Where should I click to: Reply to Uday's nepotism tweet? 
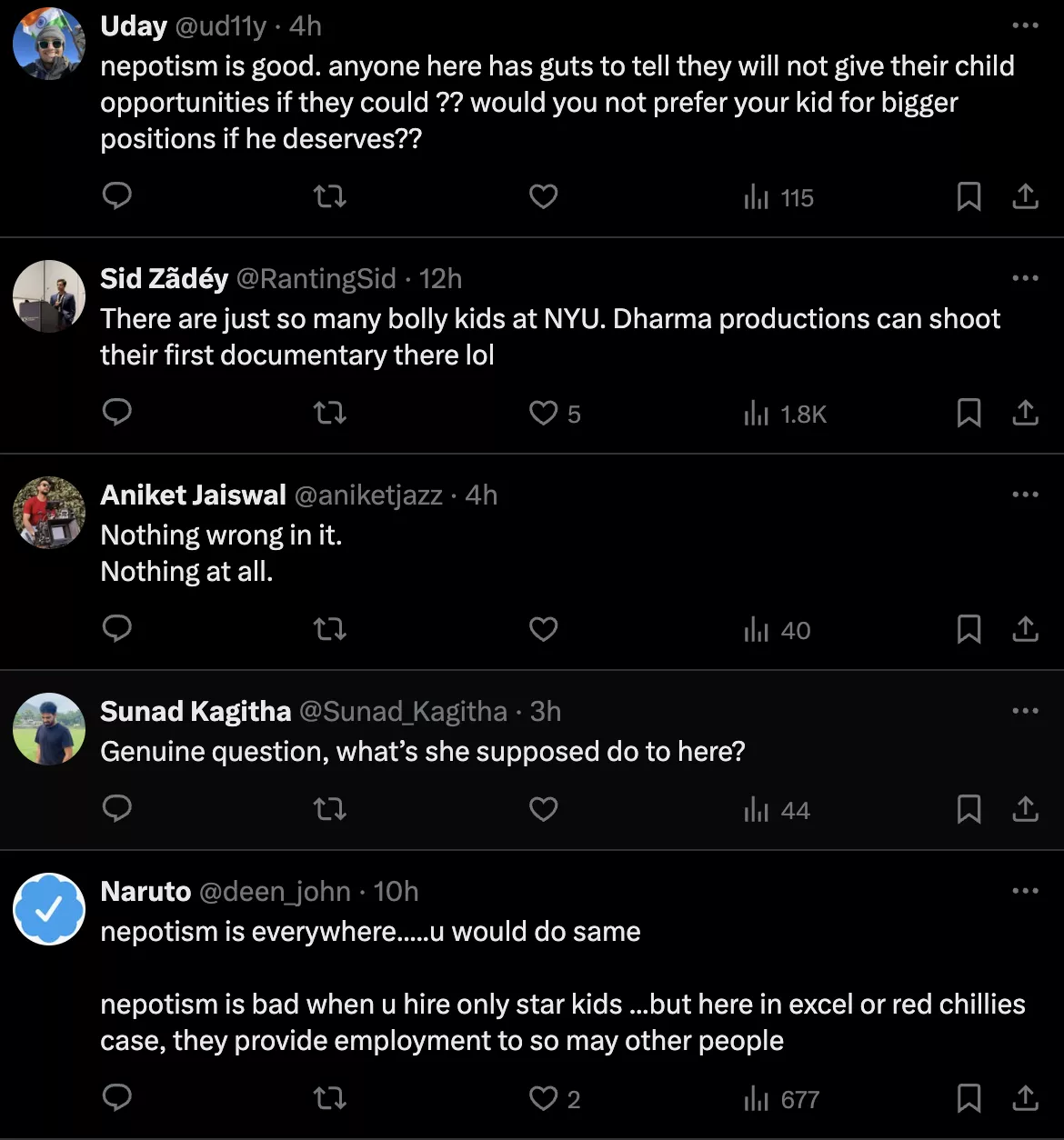point(116,196)
